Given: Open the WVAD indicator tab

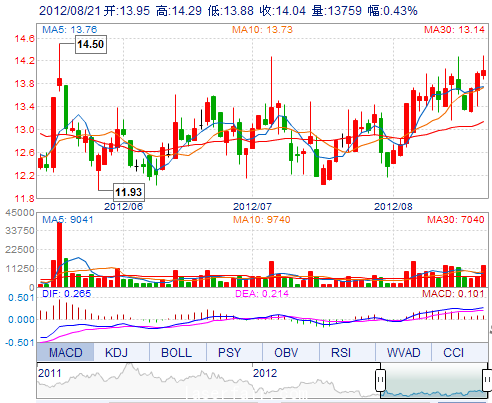Looking at the screenshot, I should coord(404,352).
